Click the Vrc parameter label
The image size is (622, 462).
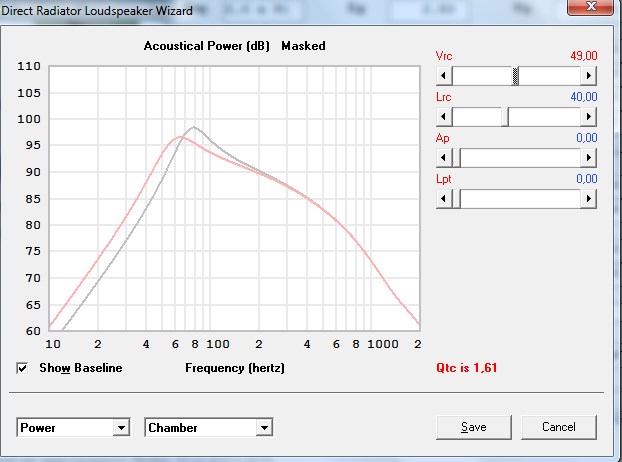click(x=444, y=56)
